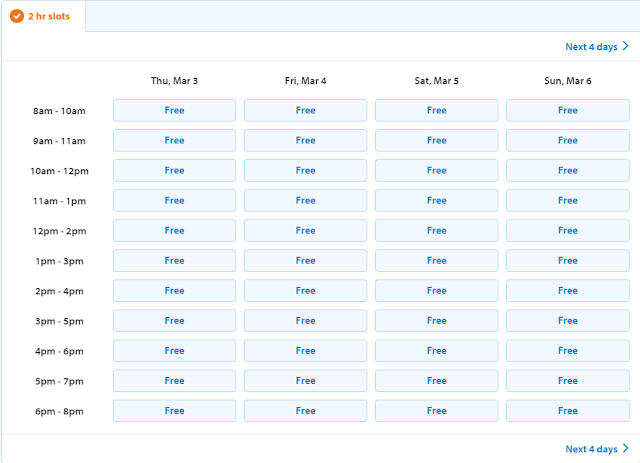Image resolution: width=640 pixels, height=463 pixels.
Task: Click the chevron arrow beside bottom Next 4 days
Action: 625,448
